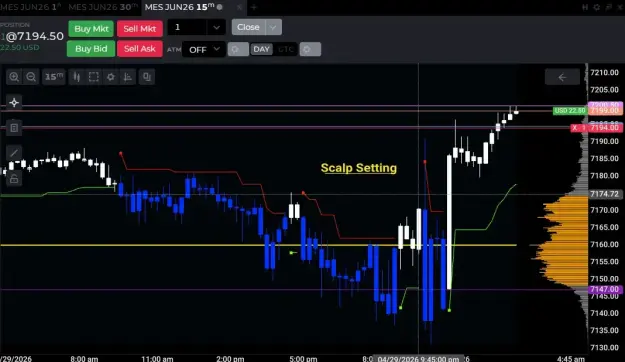
Task: Click Buy Mkt button
Action: [91, 29]
